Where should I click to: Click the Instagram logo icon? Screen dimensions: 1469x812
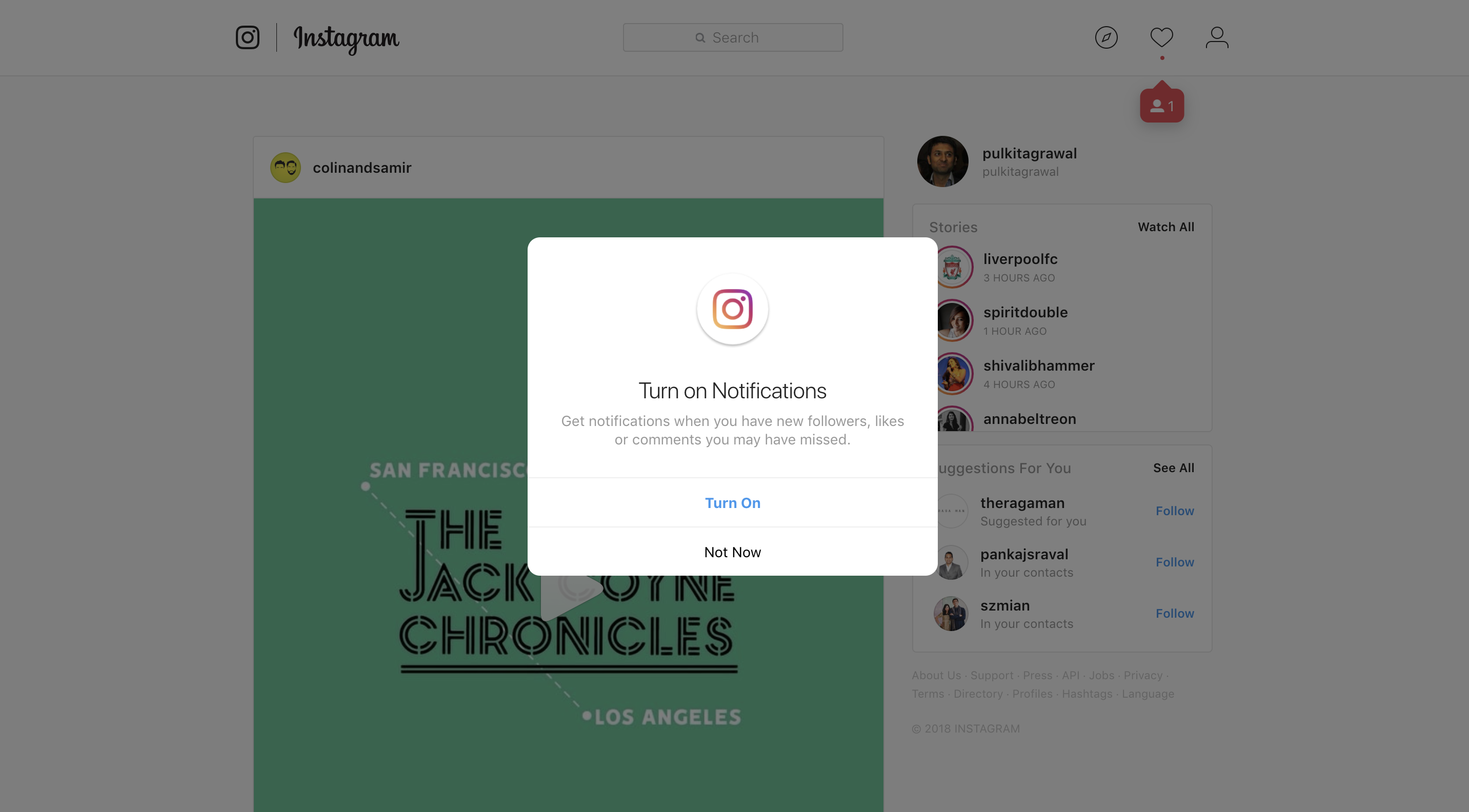pyautogui.click(x=246, y=37)
